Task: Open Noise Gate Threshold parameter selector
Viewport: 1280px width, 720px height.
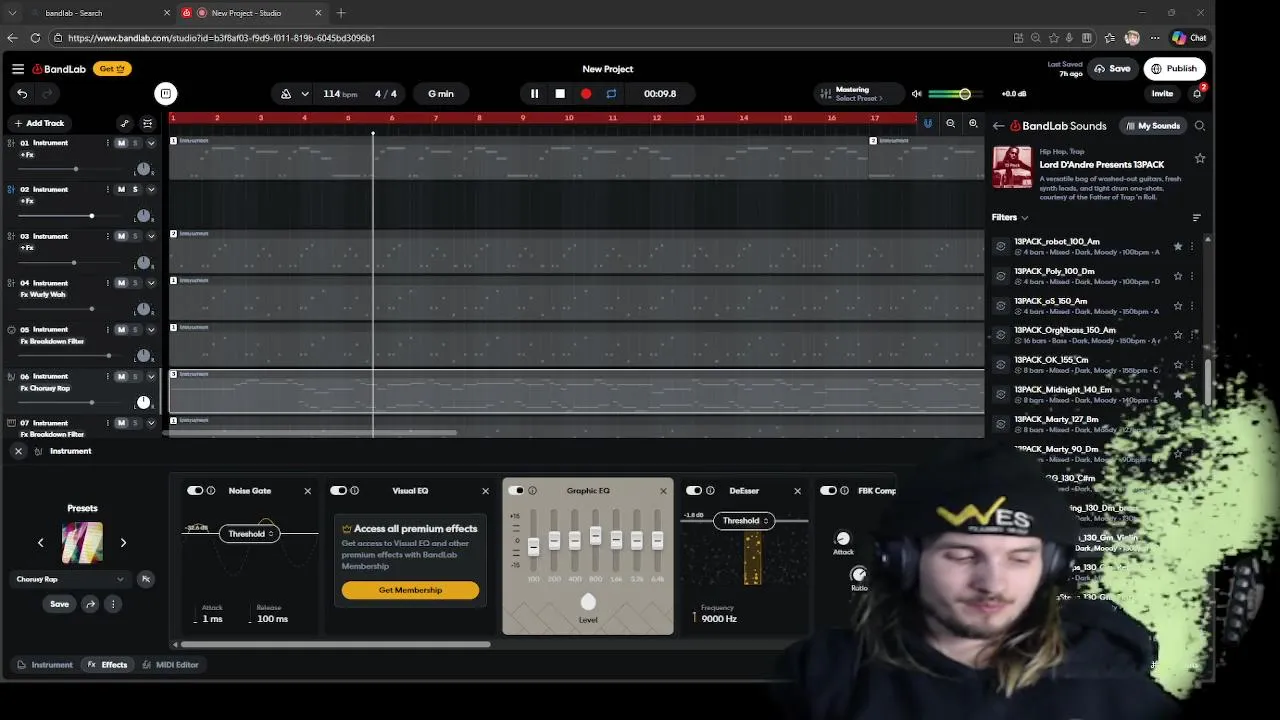Action: pyautogui.click(x=250, y=534)
